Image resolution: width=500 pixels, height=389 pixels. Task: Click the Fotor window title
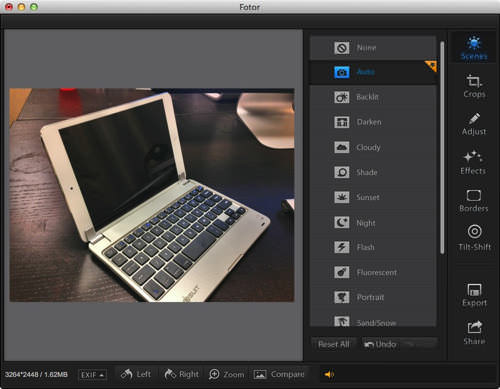(249, 7)
